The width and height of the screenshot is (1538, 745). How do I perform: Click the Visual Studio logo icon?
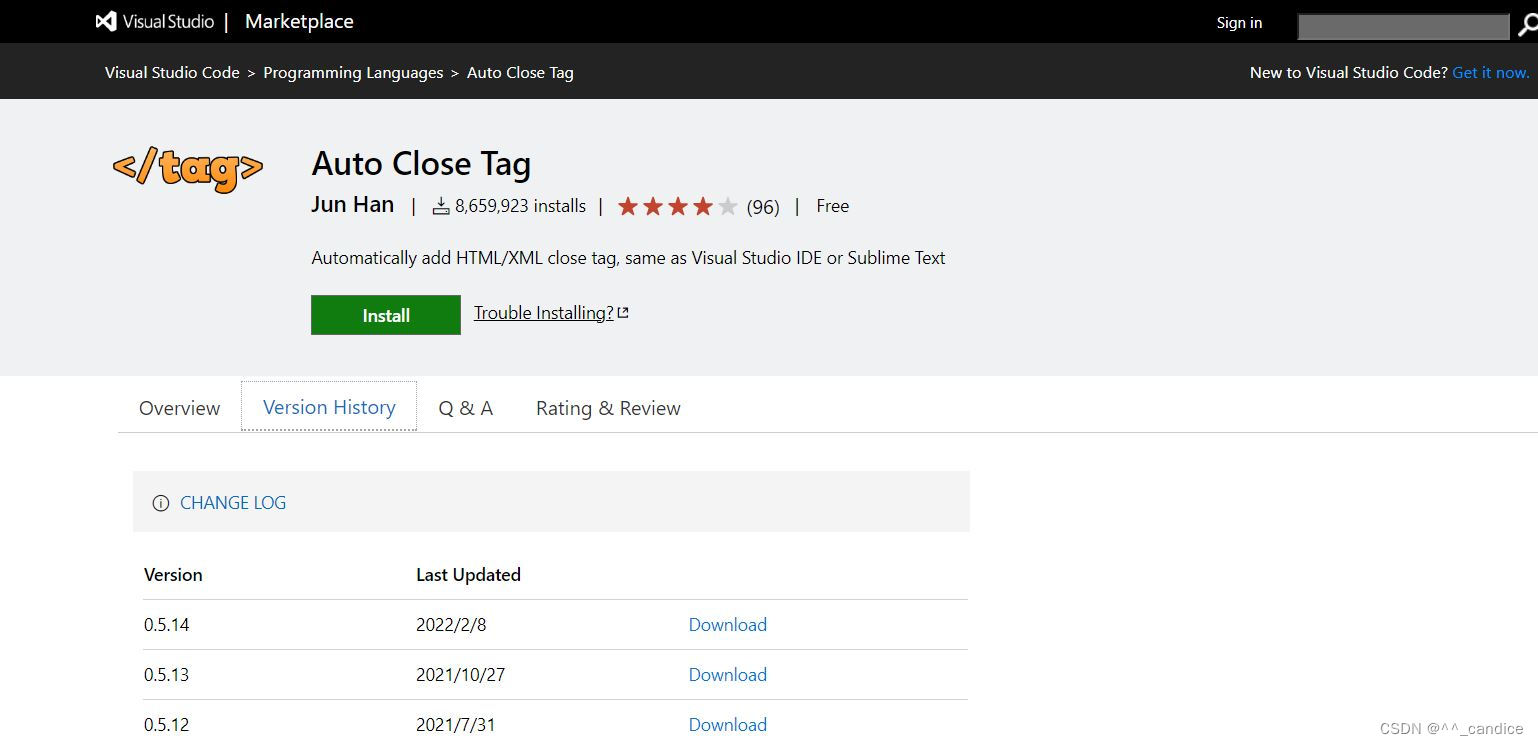[x=106, y=21]
